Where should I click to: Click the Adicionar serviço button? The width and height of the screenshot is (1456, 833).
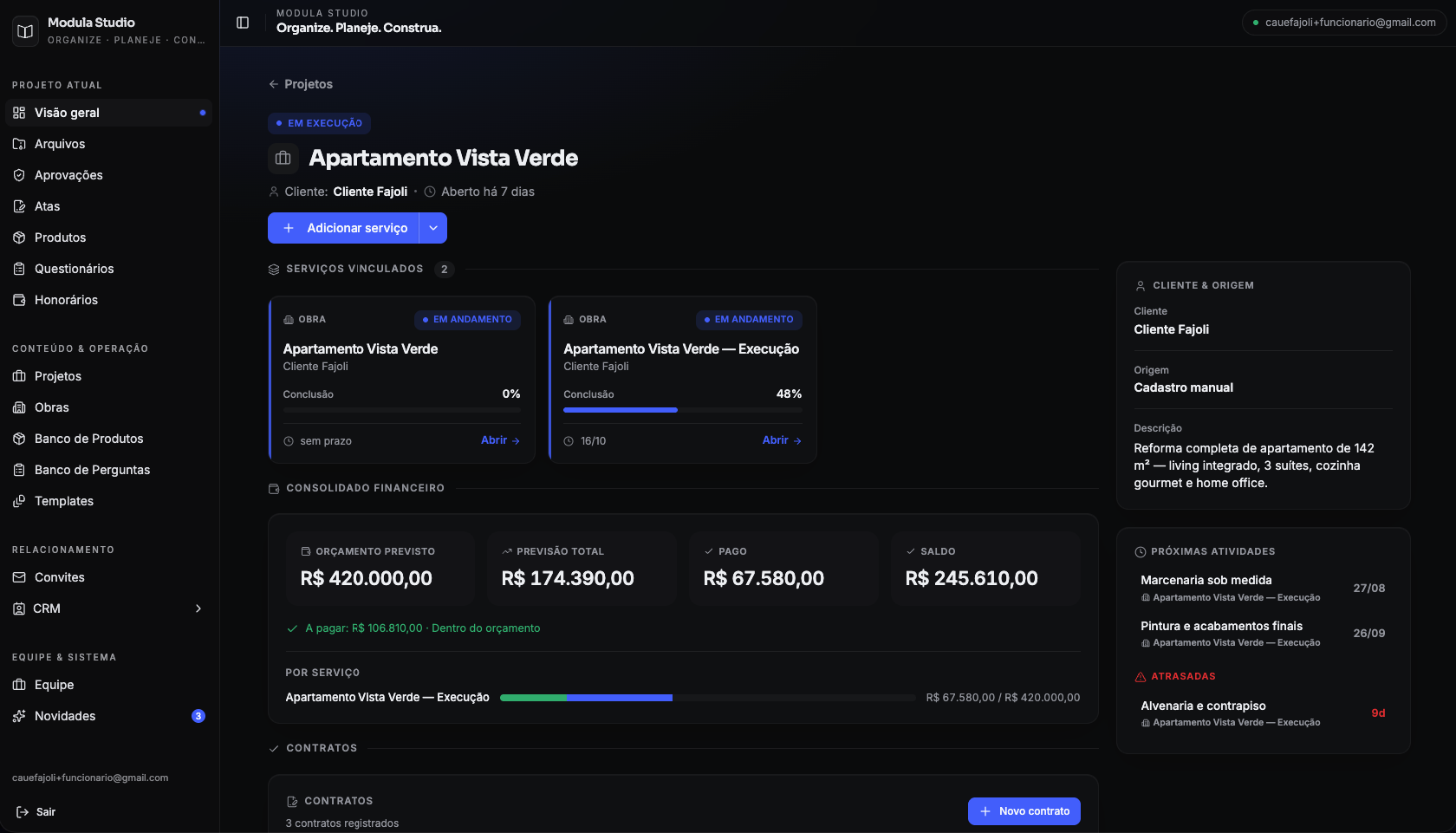343,228
